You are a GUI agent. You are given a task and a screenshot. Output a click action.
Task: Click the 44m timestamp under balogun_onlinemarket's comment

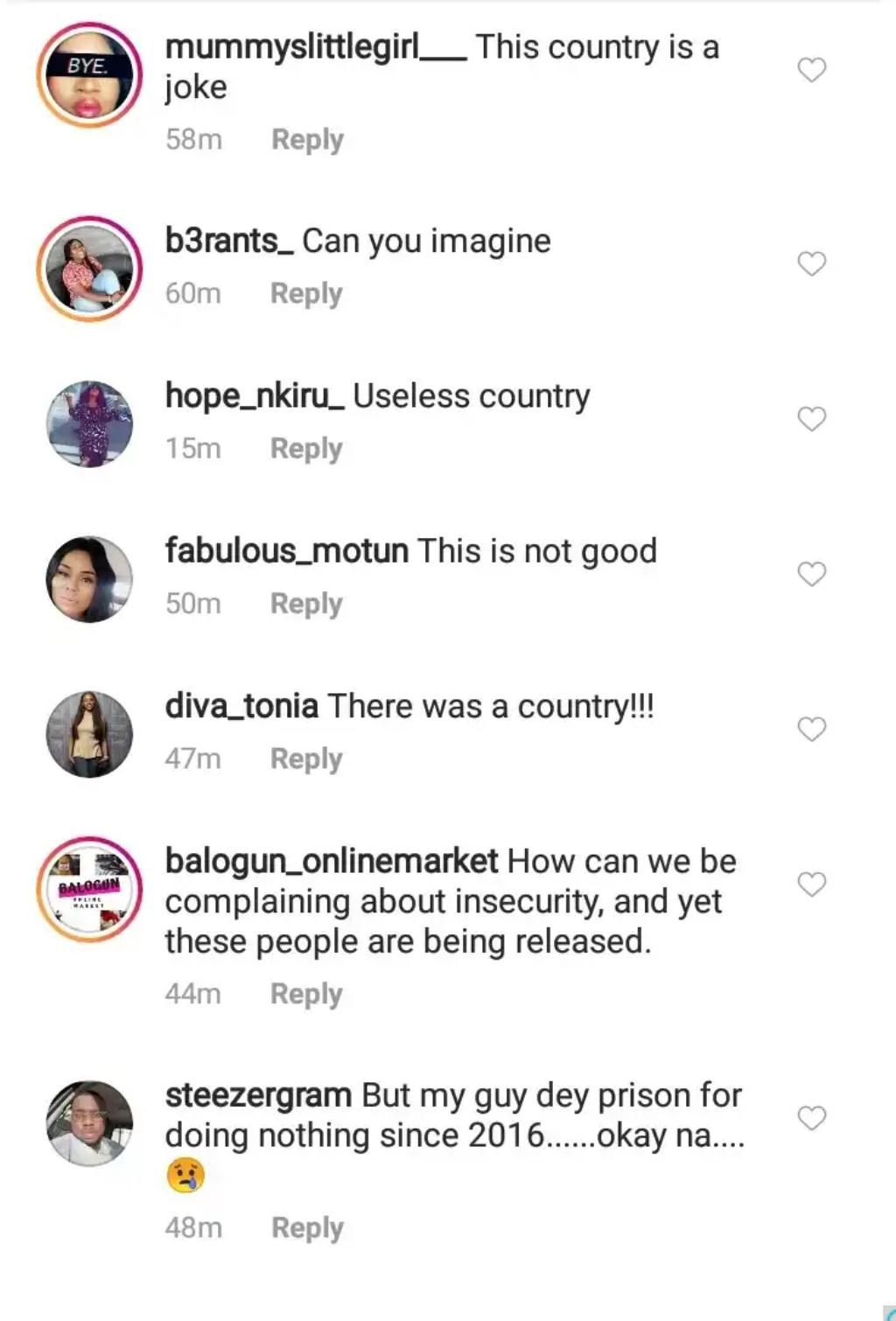click(194, 994)
